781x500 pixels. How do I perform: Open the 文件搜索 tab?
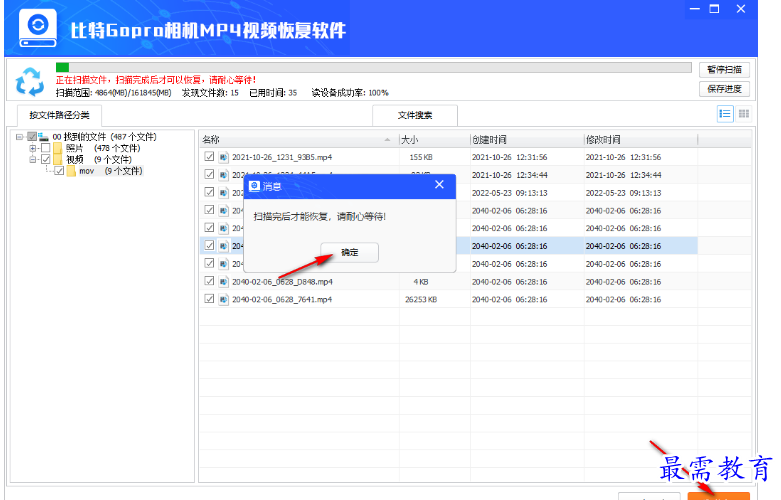pyautogui.click(x=415, y=115)
